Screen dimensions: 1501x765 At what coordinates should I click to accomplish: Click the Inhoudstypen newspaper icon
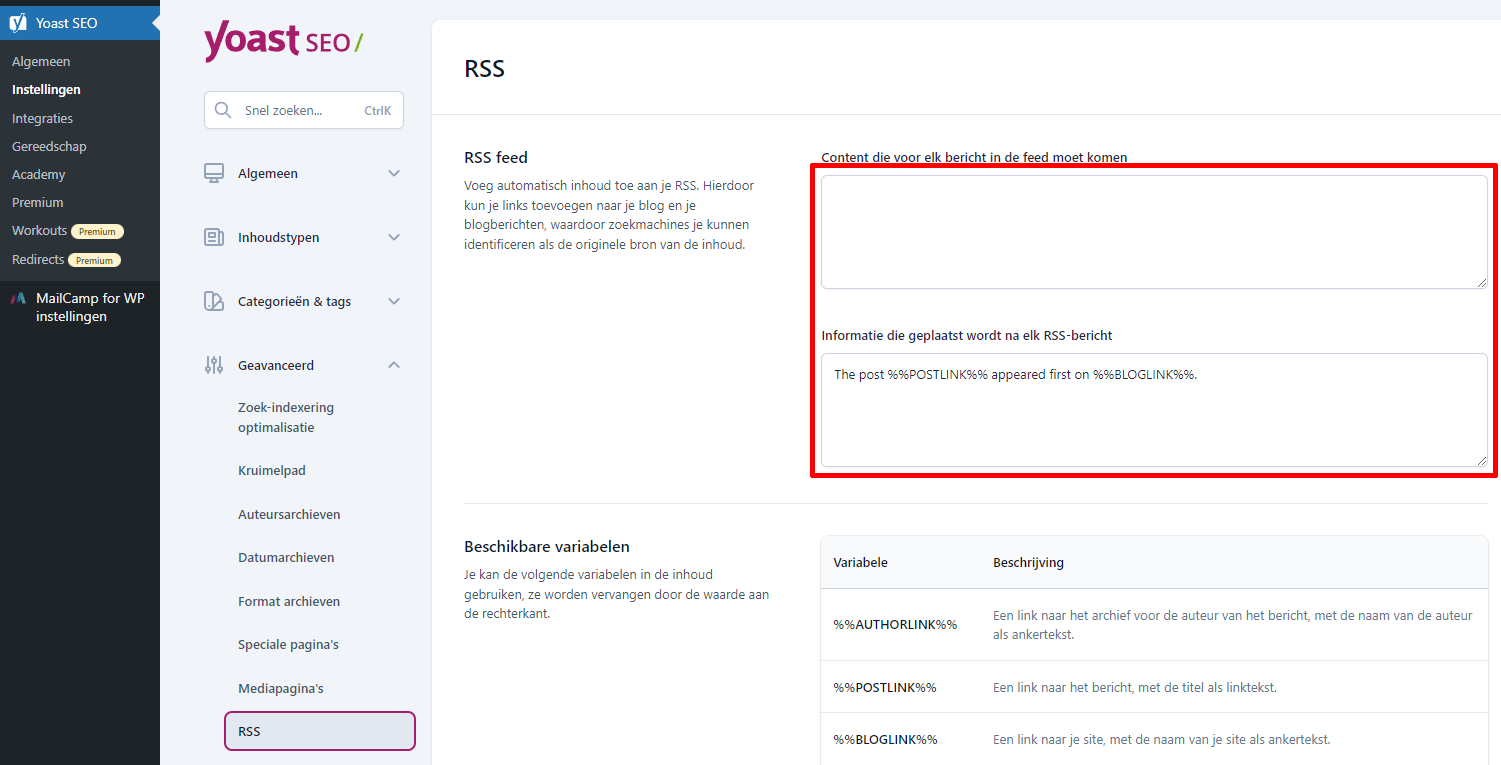click(214, 237)
